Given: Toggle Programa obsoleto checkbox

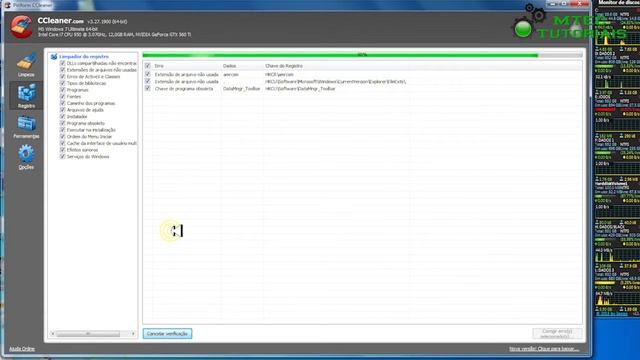Looking at the screenshot, I should (62, 123).
